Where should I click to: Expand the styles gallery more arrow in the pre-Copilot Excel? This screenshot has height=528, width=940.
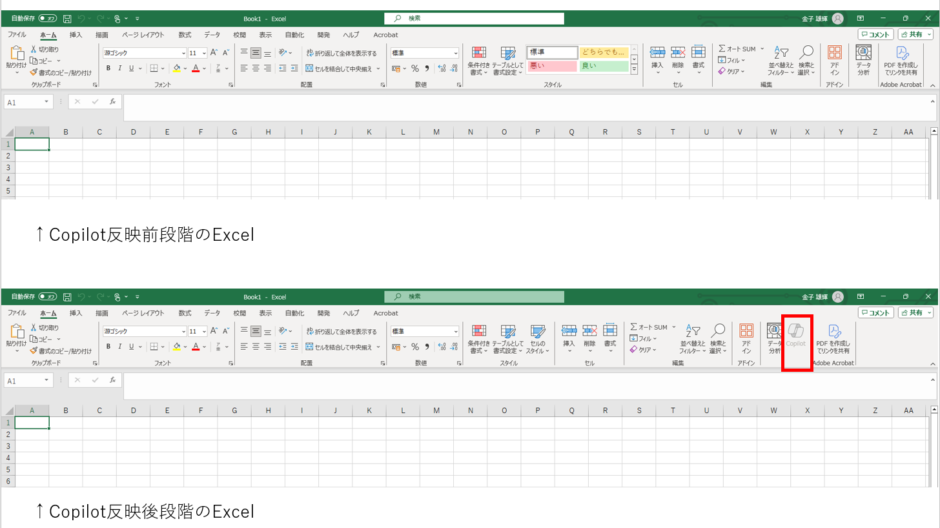pos(634,70)
